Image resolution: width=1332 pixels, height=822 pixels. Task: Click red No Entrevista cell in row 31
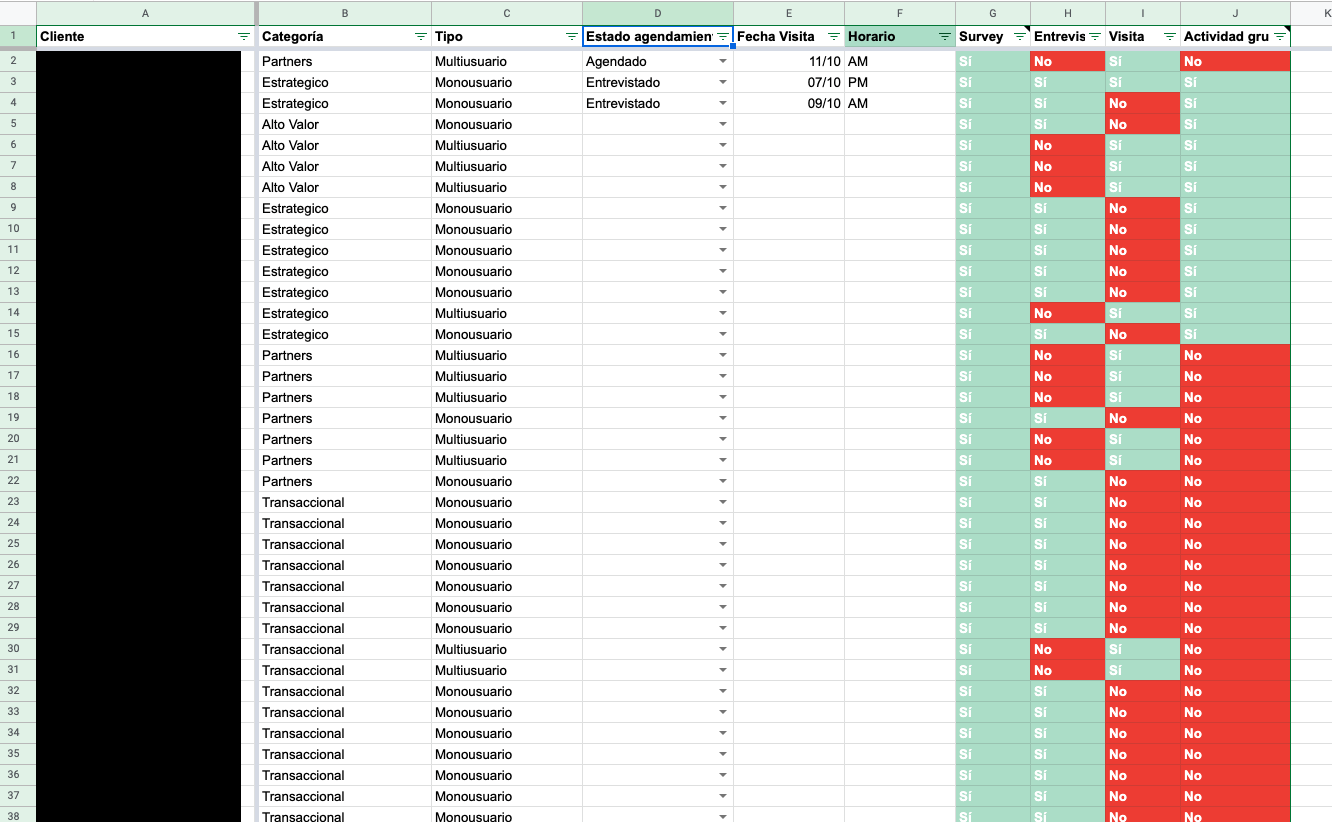[x=1068, y=670]
